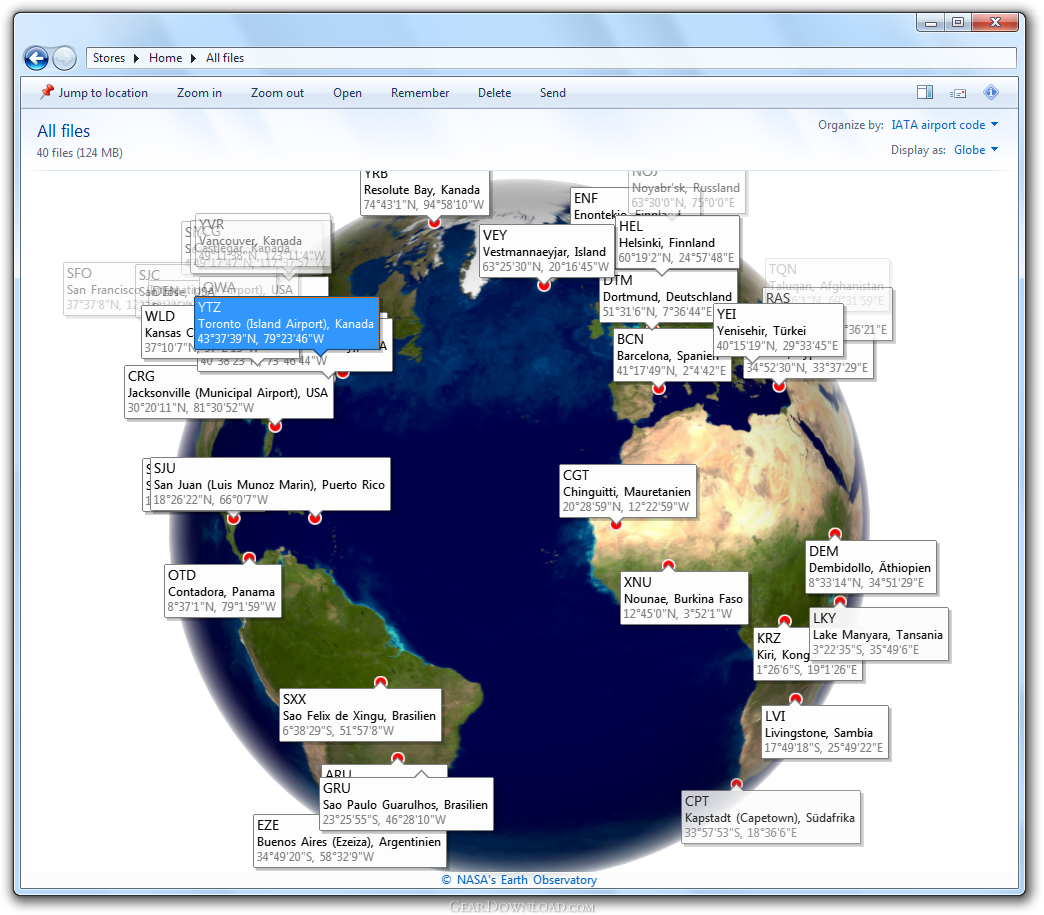
Task: Click Remember in the toolbar
Action: (420, 93)
